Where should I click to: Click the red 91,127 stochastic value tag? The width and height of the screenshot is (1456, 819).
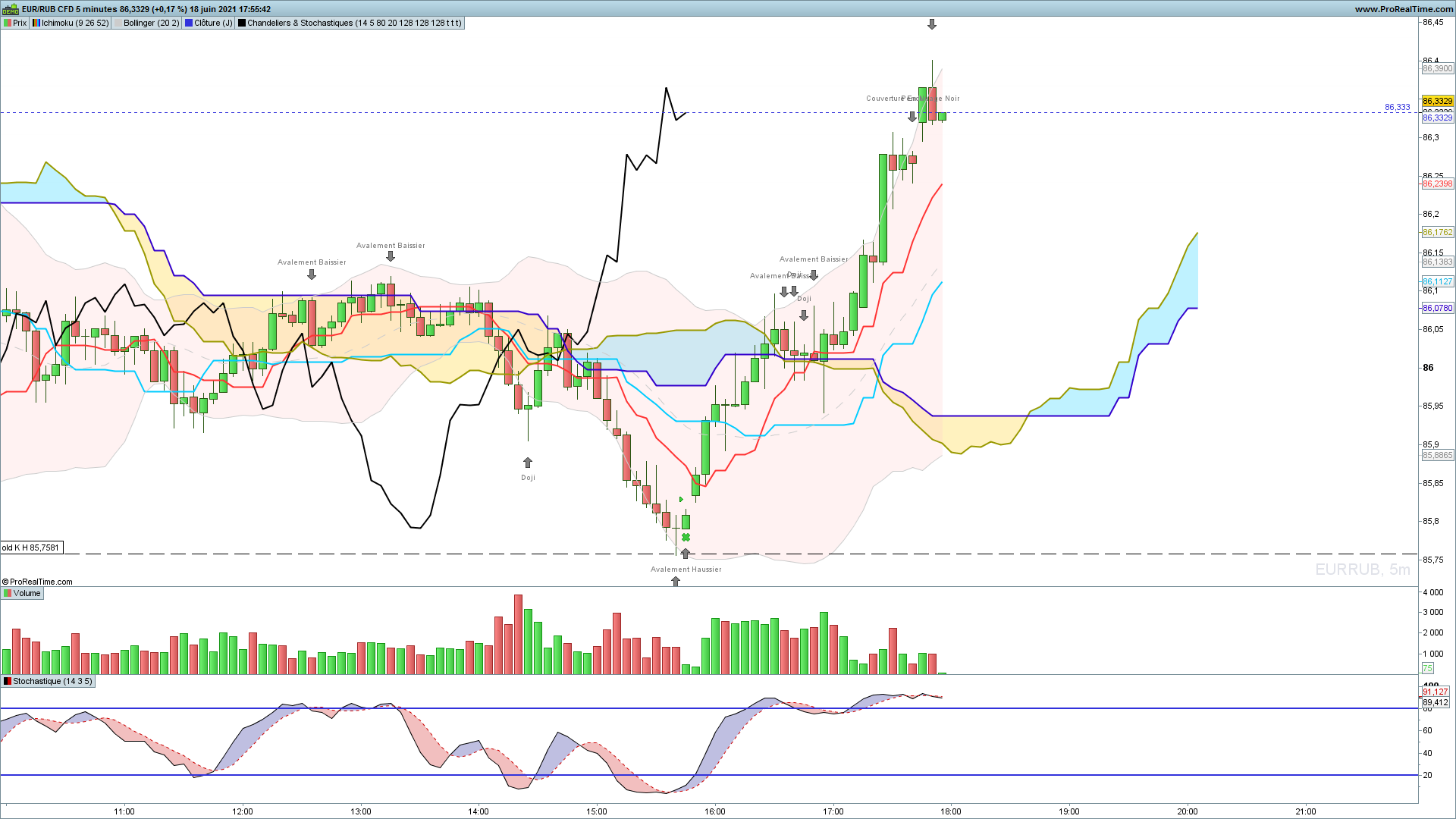tap(1436, 692)
